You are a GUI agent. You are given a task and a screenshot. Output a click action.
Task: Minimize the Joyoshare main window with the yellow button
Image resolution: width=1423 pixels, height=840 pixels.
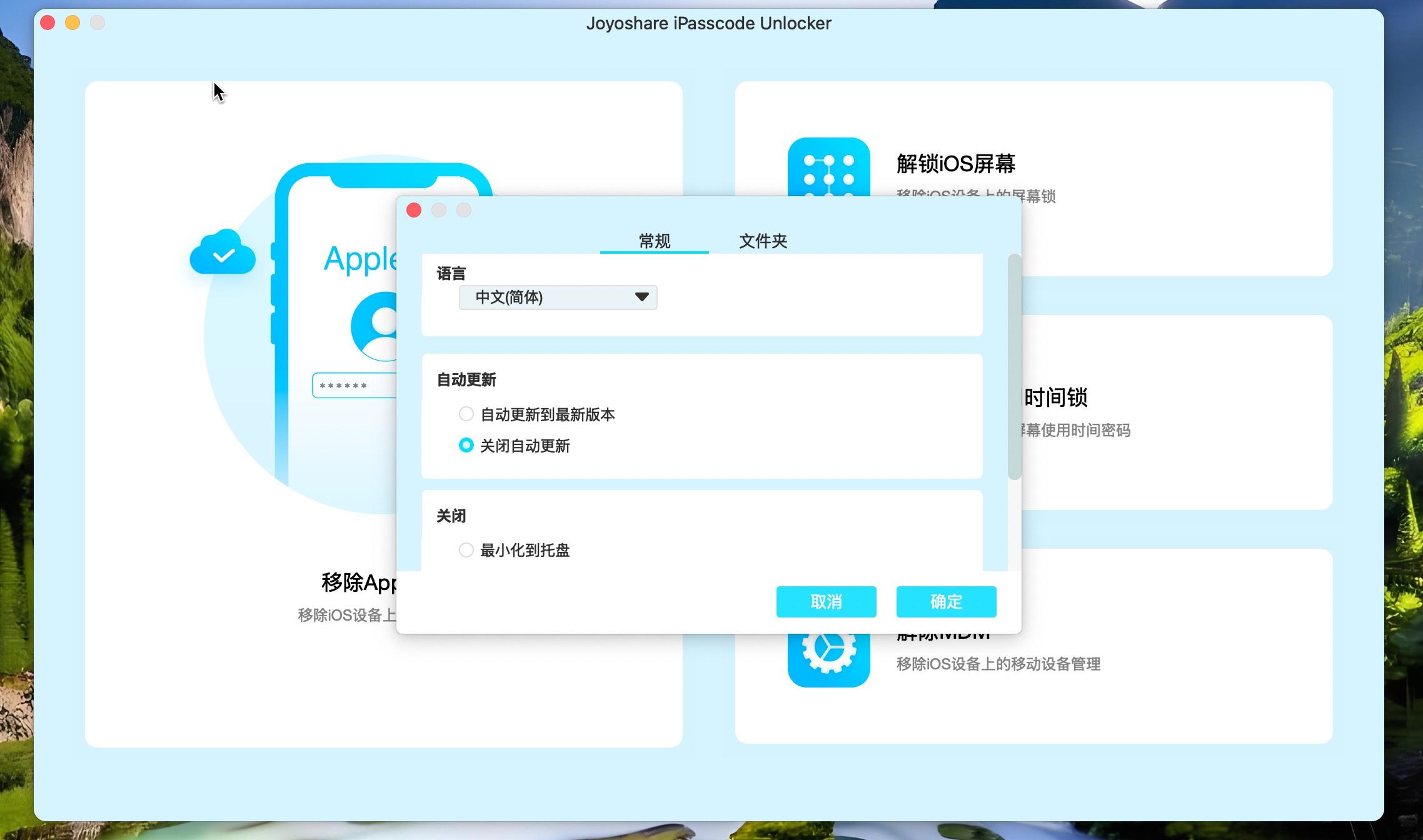tap(73, 22)
